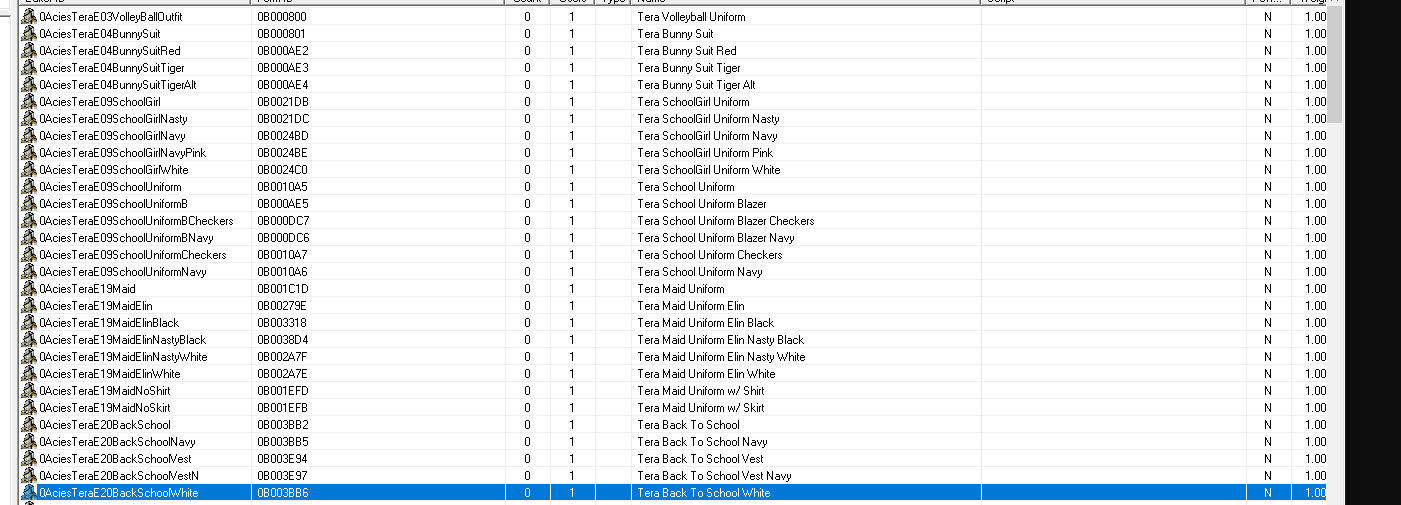Click the armor icon beside 0AciesTeraE09SchoolGirlNavy
Screen dimensions: 1401x505
(x=28, y=136)
